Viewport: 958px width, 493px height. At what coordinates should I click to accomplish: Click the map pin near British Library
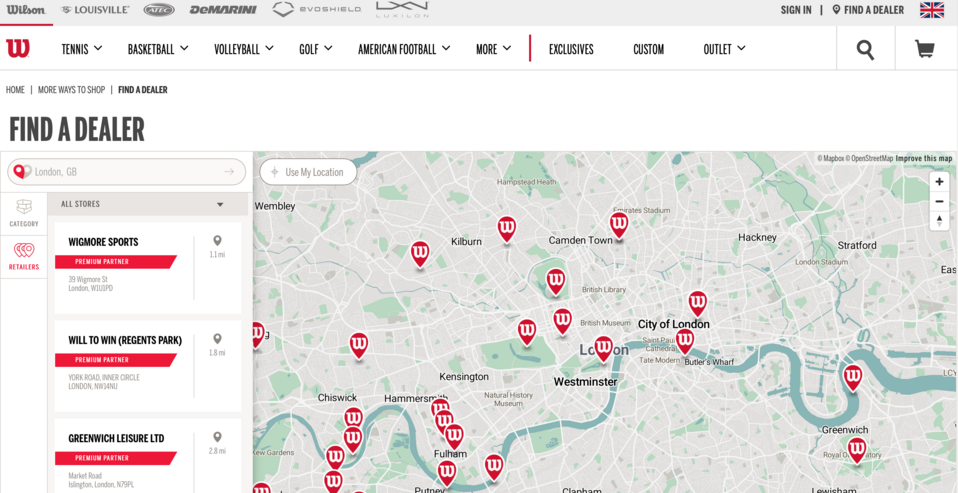tap(555, 281)
